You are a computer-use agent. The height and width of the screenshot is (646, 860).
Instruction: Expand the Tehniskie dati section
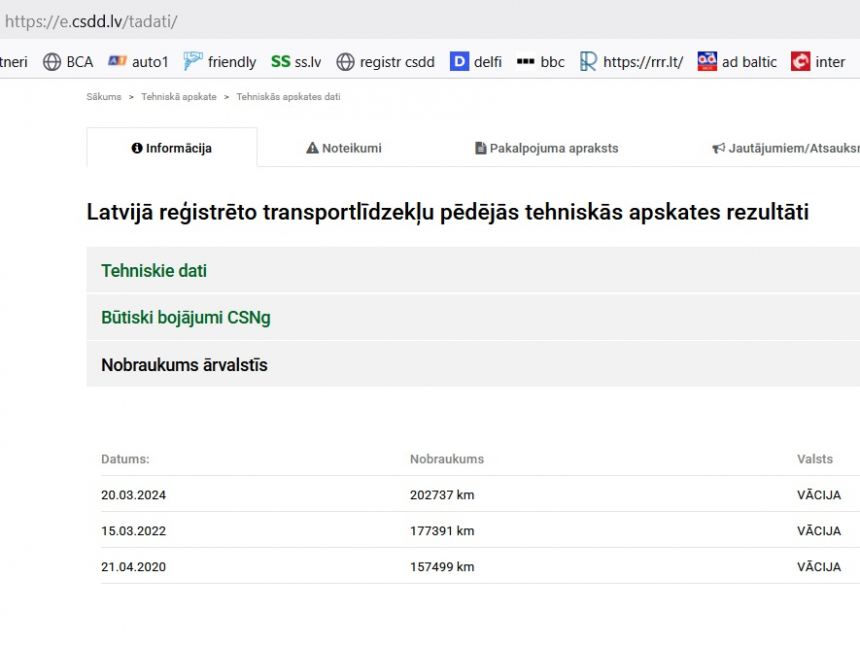(473, 270)
